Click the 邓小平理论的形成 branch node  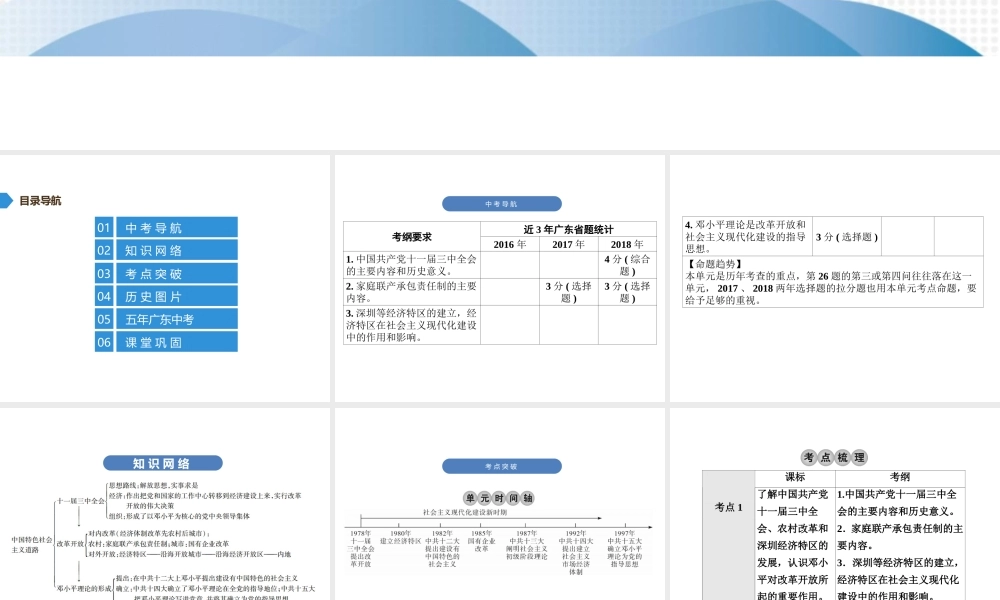(x=84, y=589)
